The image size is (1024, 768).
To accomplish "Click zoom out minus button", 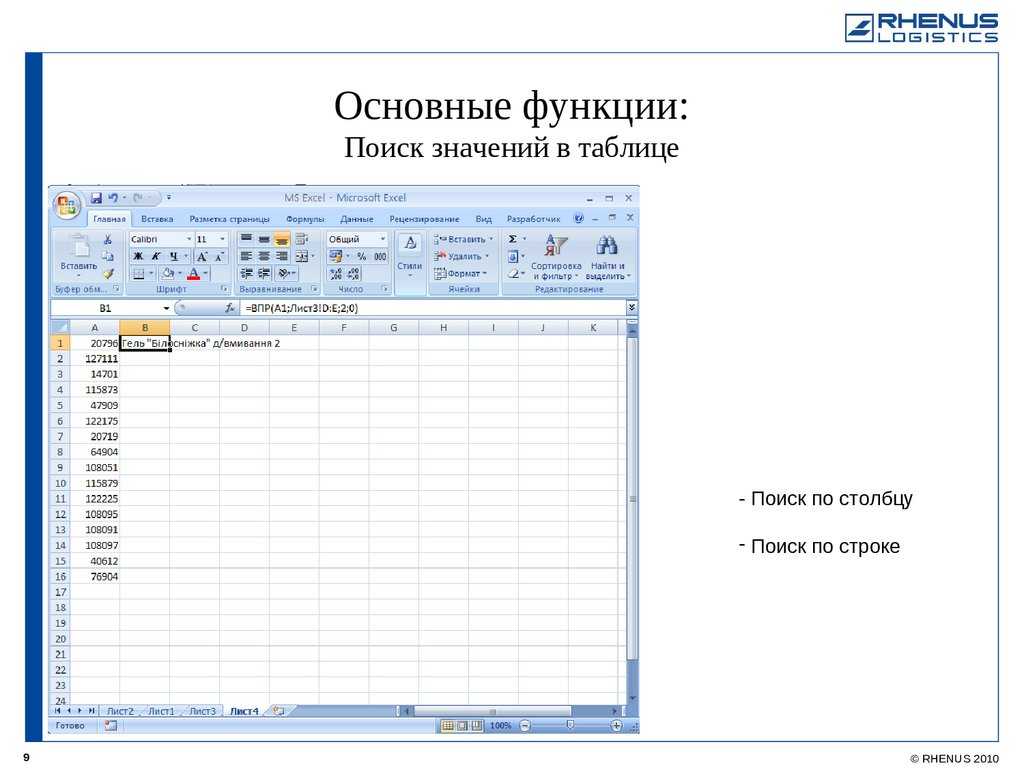I will pos(526,726).
